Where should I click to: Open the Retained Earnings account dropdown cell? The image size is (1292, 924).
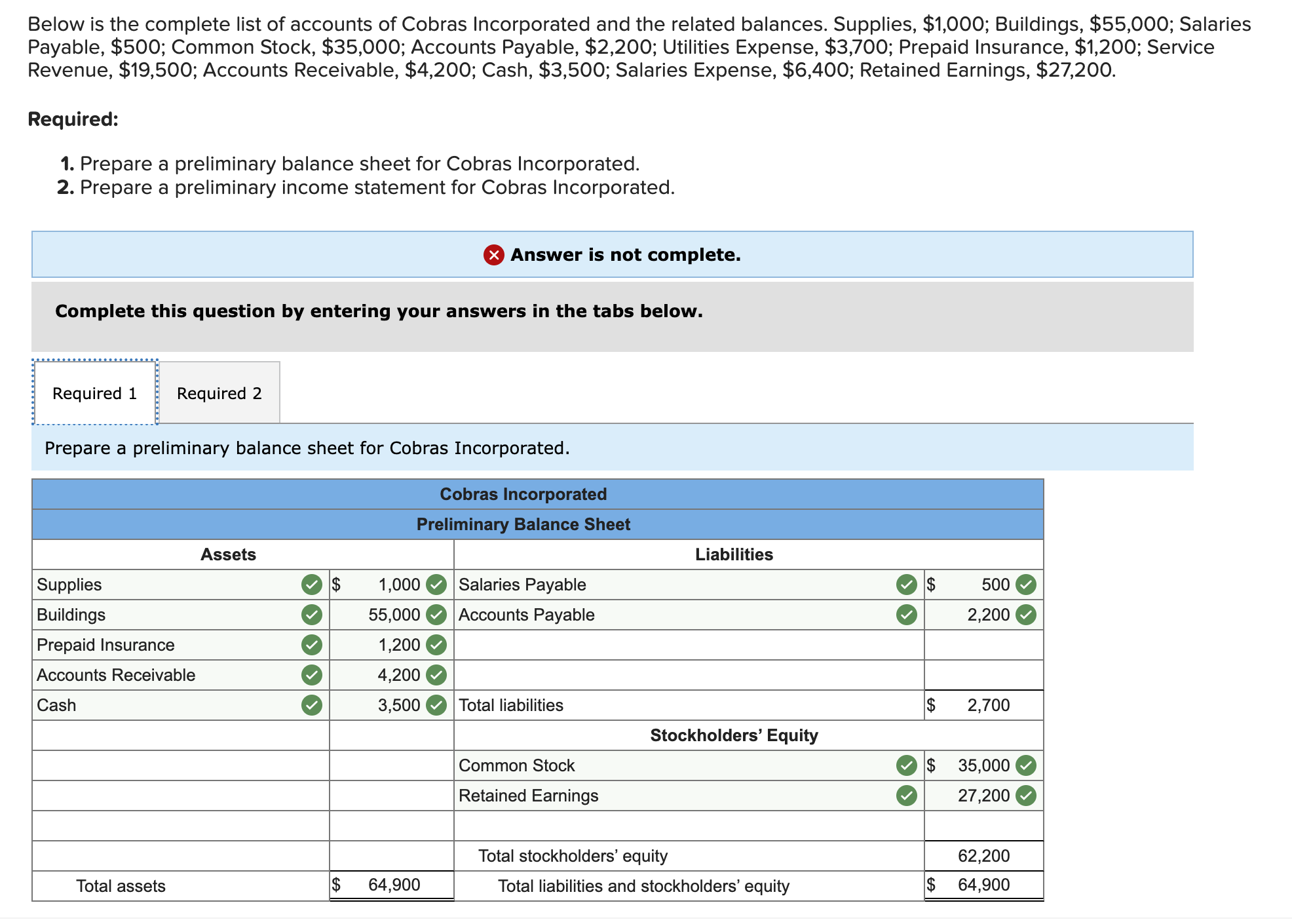675,796
